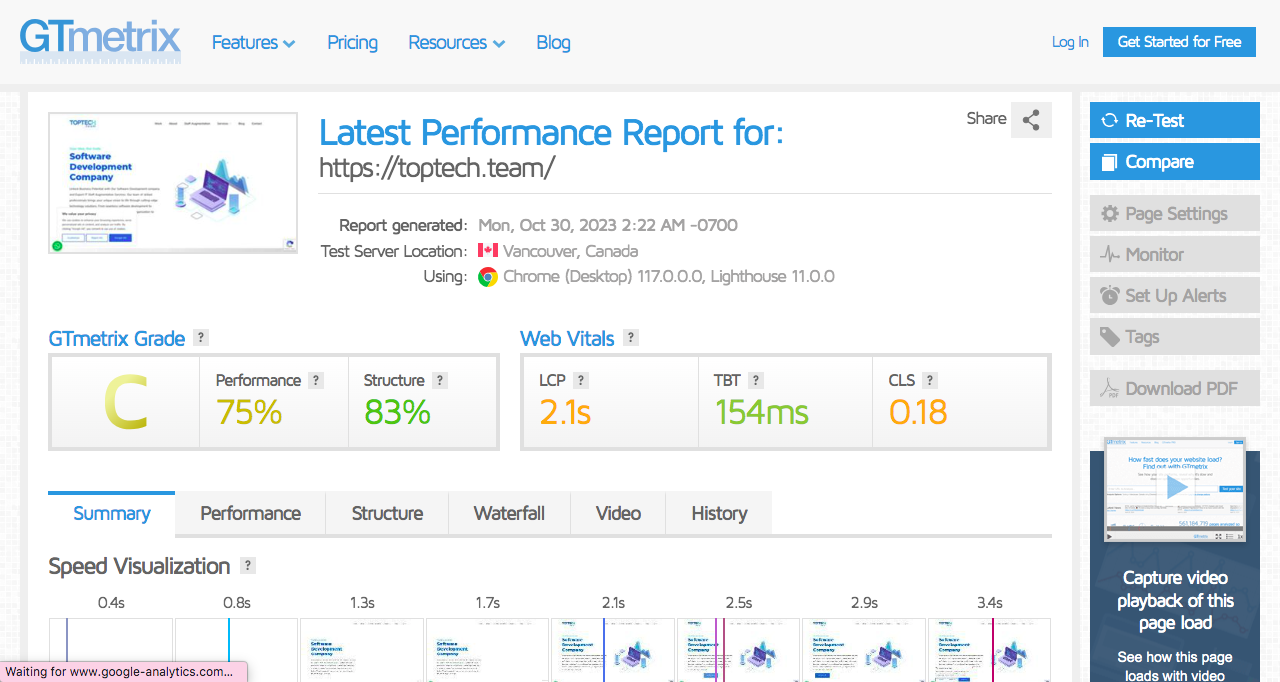Click the 75% Performance score
The width and height of the screenshot is (1280, 682).
(x=249, y=412)
